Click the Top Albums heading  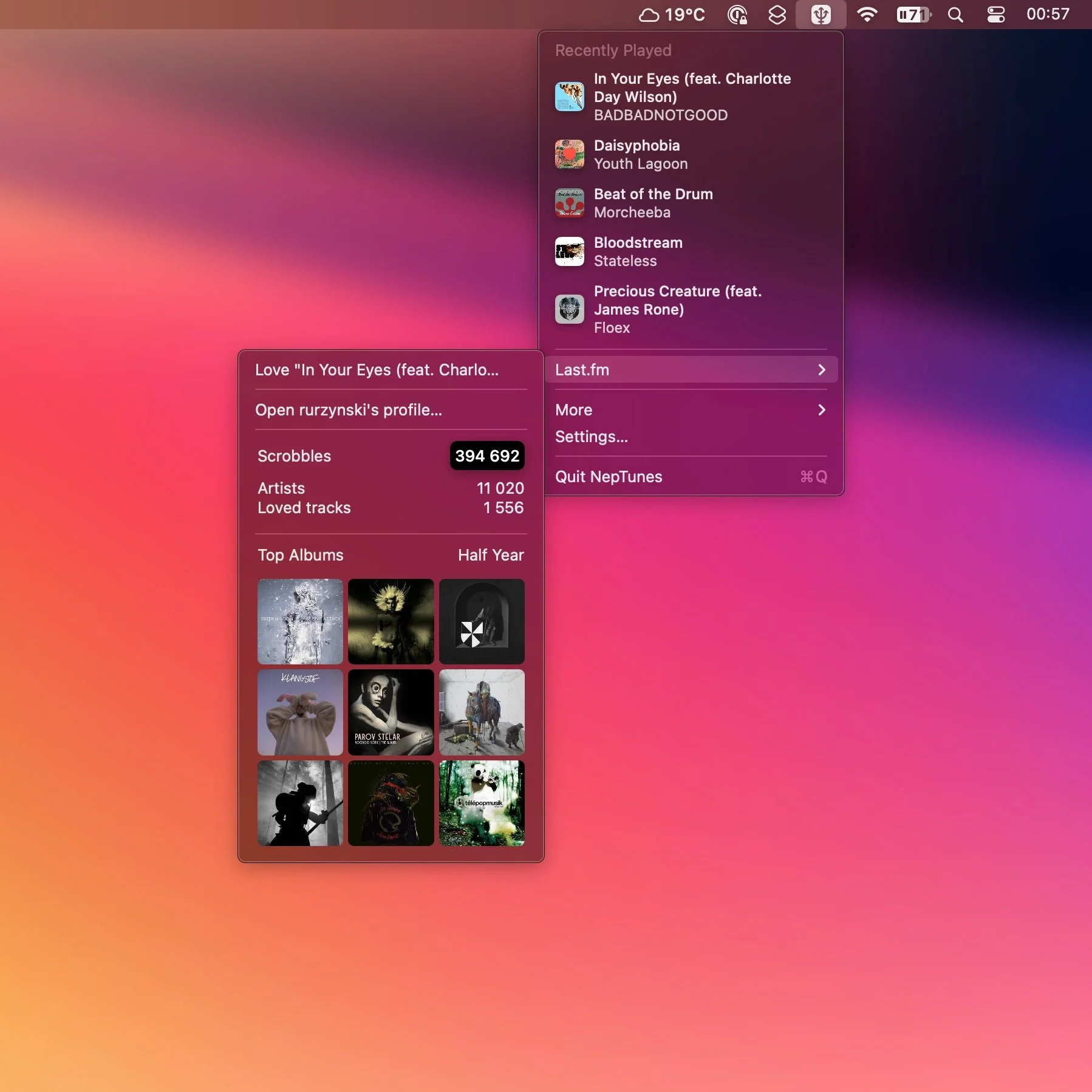click(300, 555)
